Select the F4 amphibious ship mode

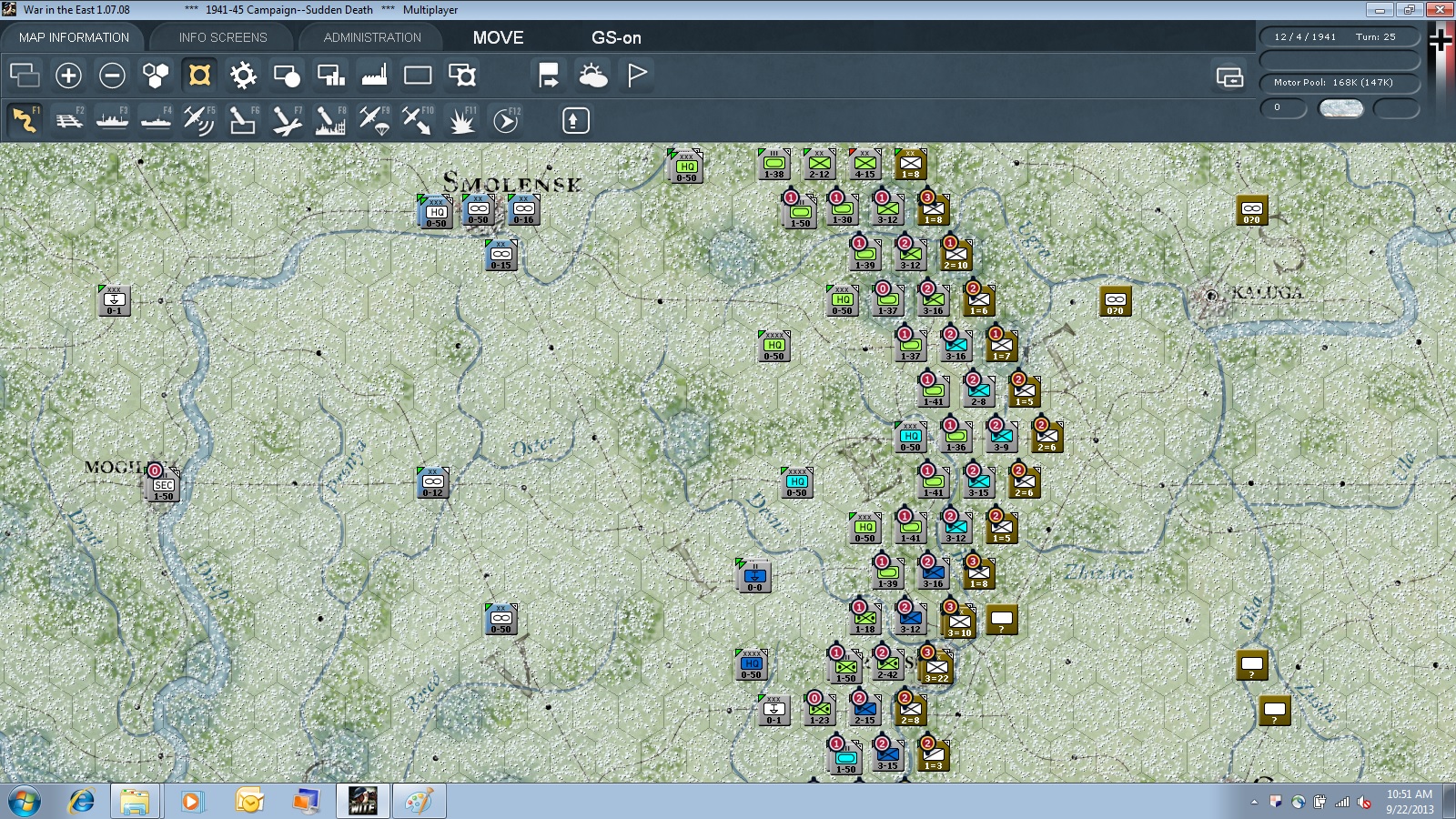pos(156,120)
